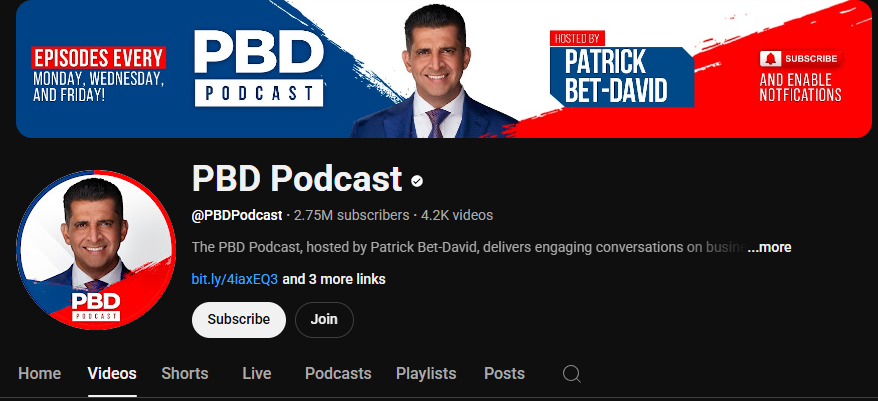
Task: Show the 'and 3 more links' list
Action: tap(334, 279)
